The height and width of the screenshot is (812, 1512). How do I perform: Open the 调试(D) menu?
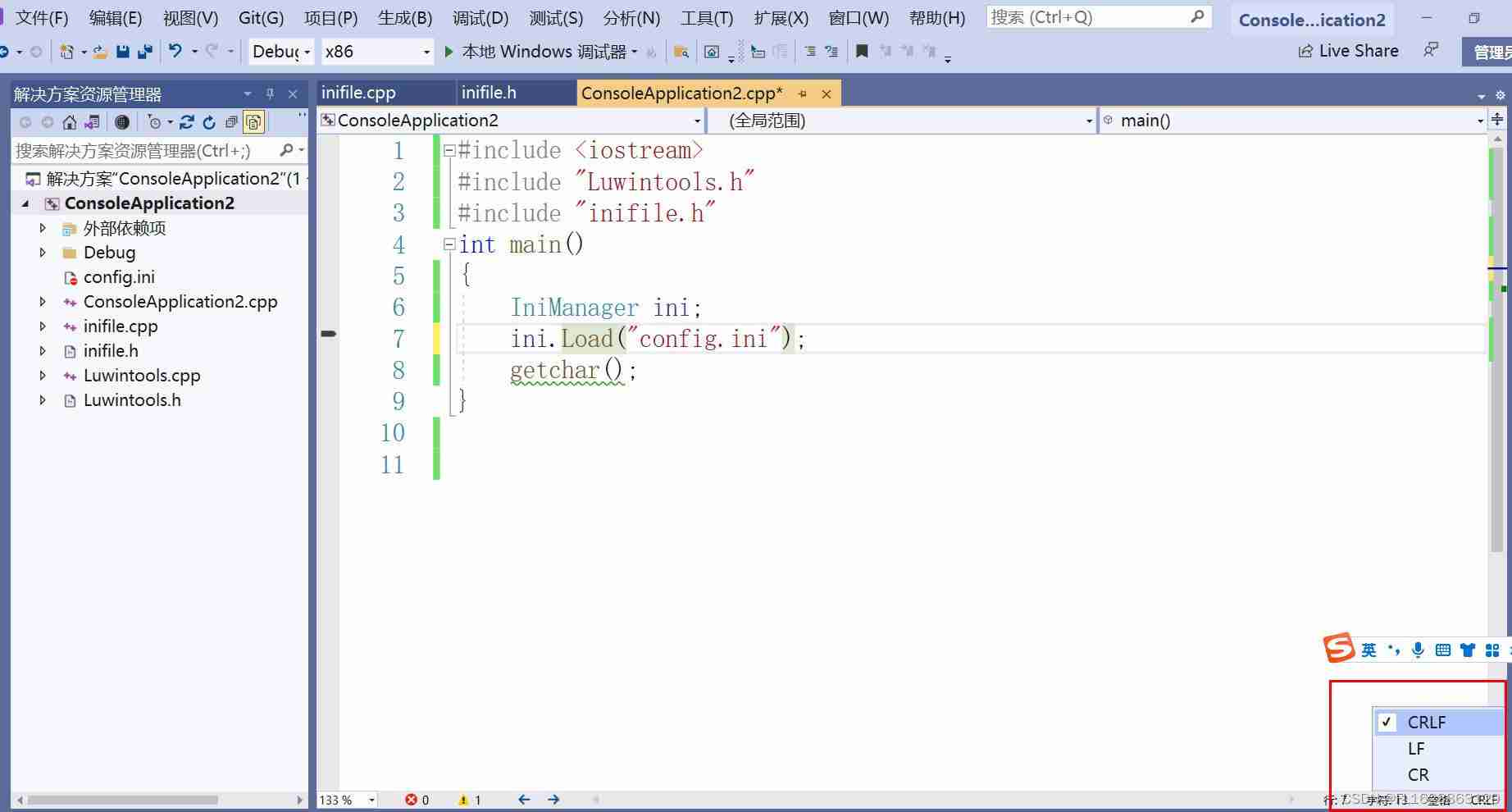[x=480, y=17]
